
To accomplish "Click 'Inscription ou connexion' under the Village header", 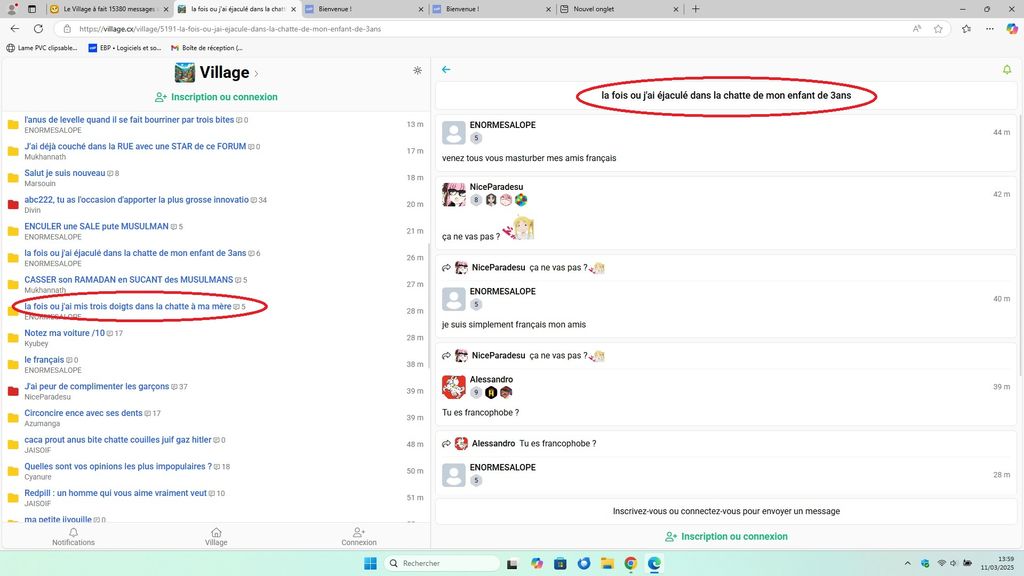I will tap(216, 97).
